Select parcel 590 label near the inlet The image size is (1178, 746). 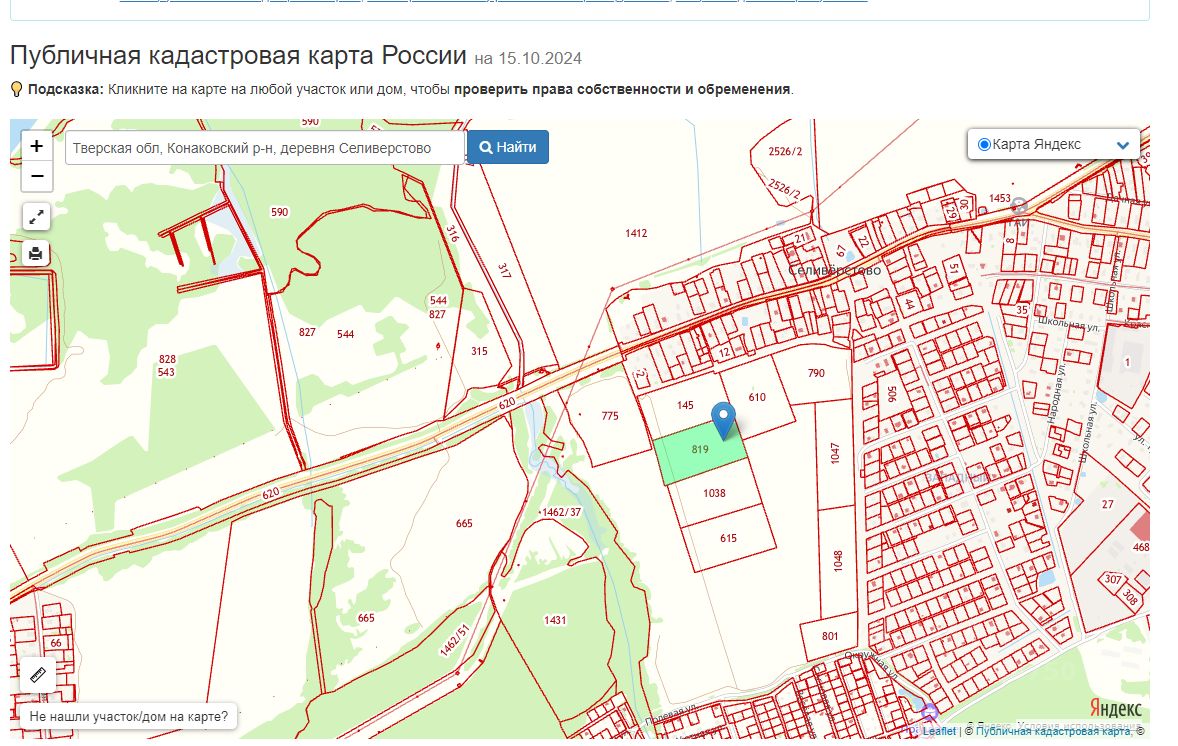pyautogui.click(x=279, y=213)
